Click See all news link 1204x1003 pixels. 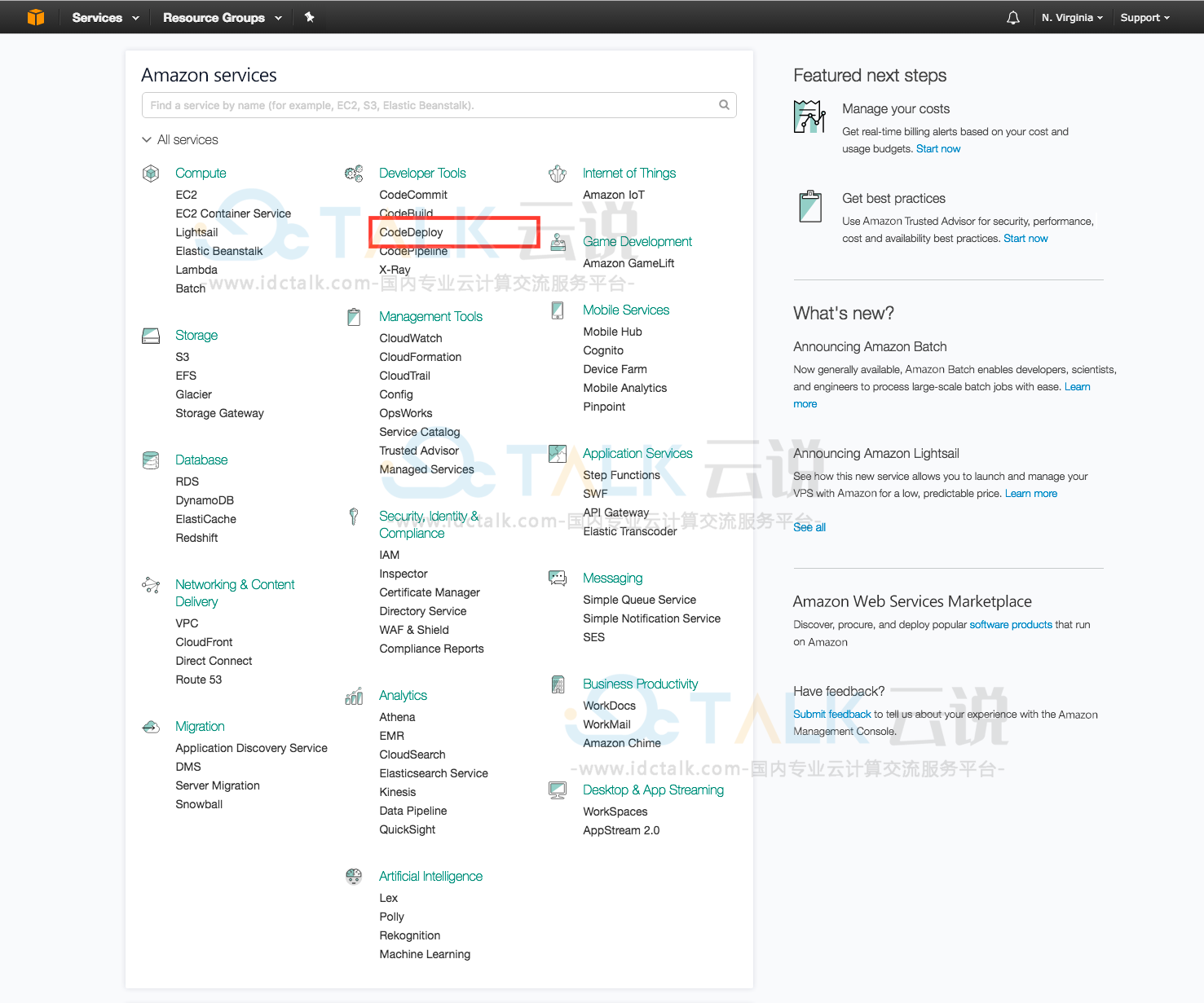809,527
